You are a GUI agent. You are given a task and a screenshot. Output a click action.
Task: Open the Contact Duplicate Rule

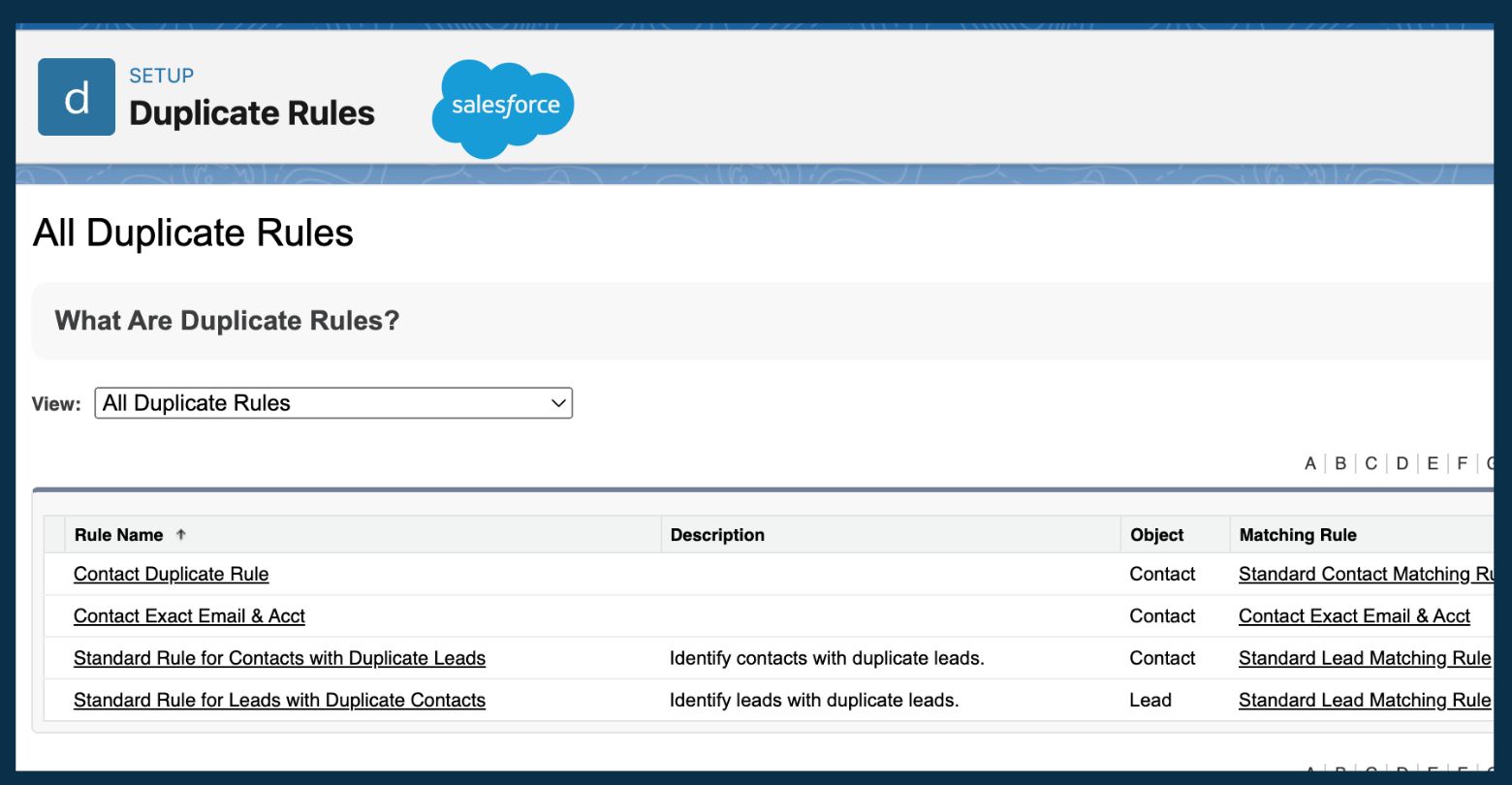tap(171, 574)
